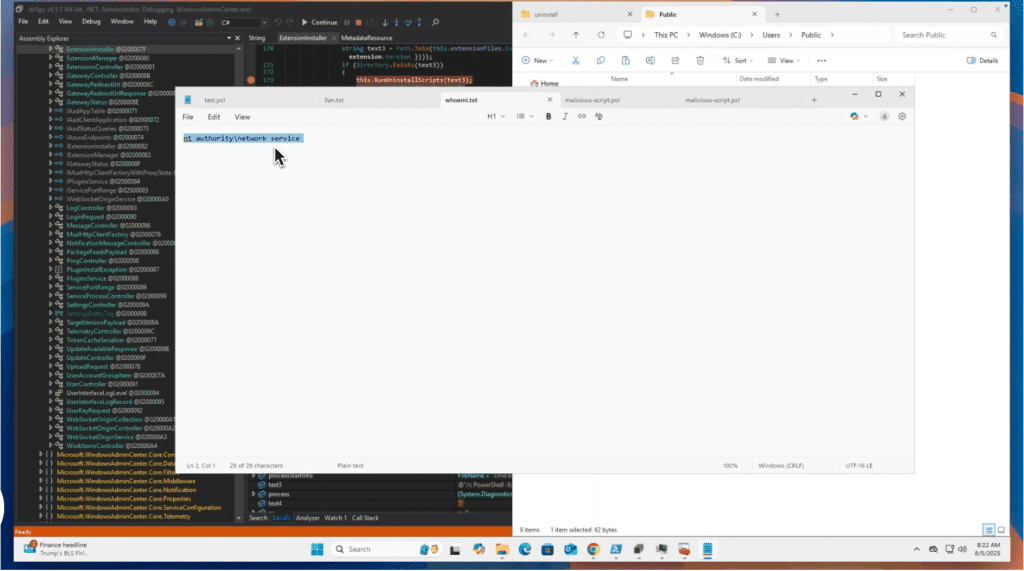Screen dimensions: 1024x571
Task: Open the Watch 1 tab in dnSpy
Action: point(335,518)
